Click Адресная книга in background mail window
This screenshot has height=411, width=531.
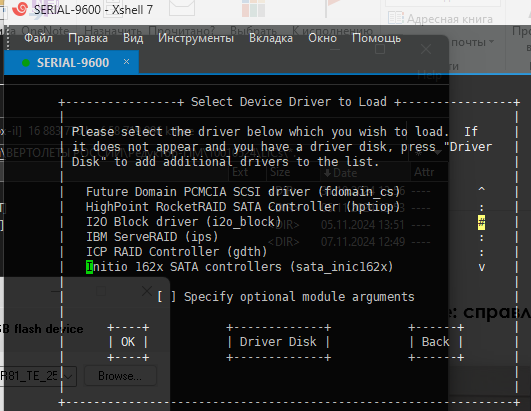[450, 19]
